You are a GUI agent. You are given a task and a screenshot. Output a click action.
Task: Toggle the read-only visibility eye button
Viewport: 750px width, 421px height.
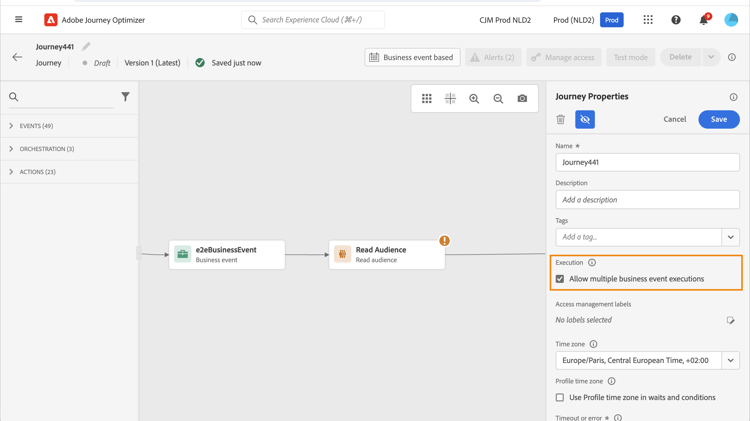point(585,120)
